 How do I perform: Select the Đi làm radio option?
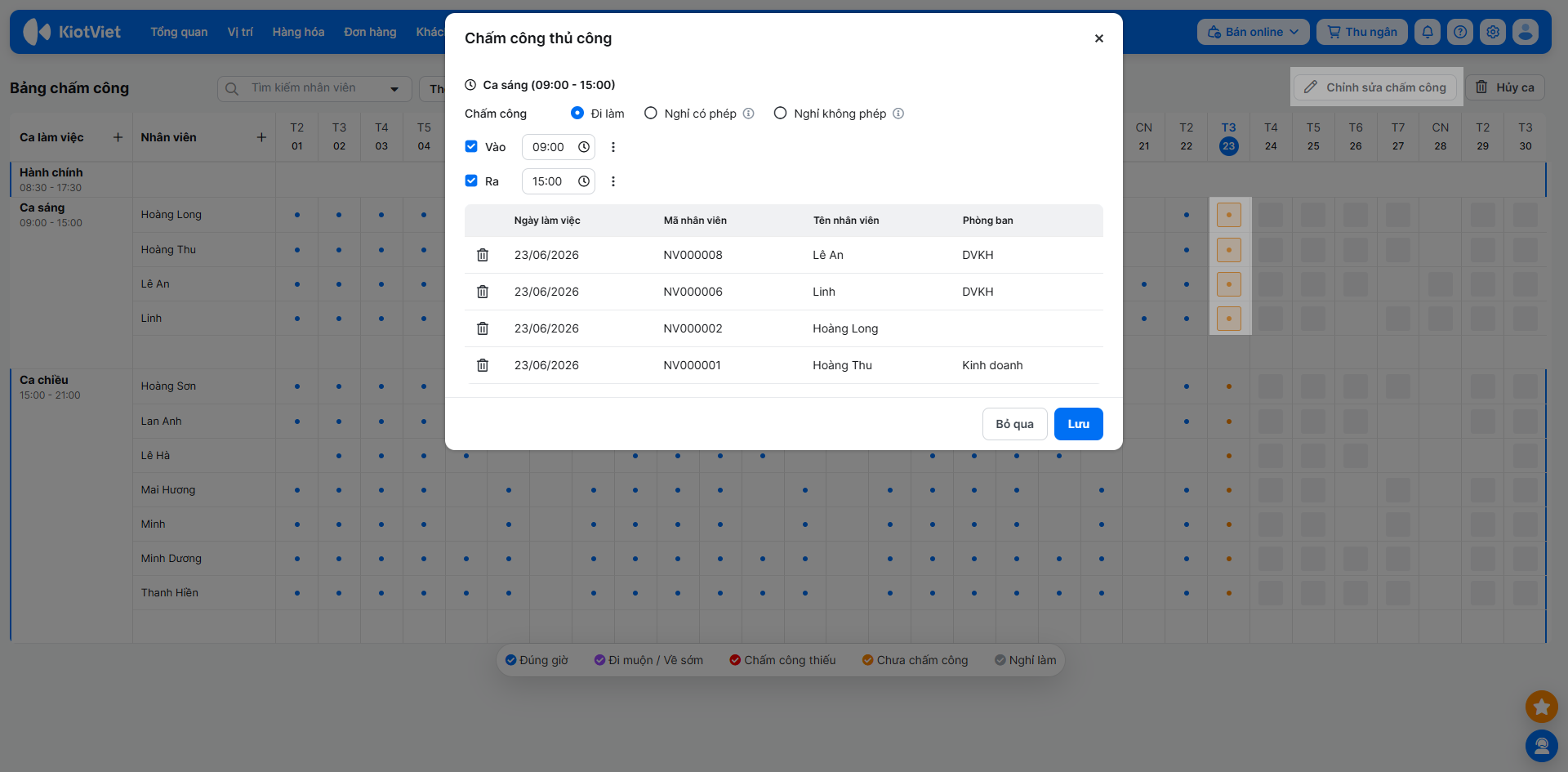pyautogui.click(x=577, y=114)
